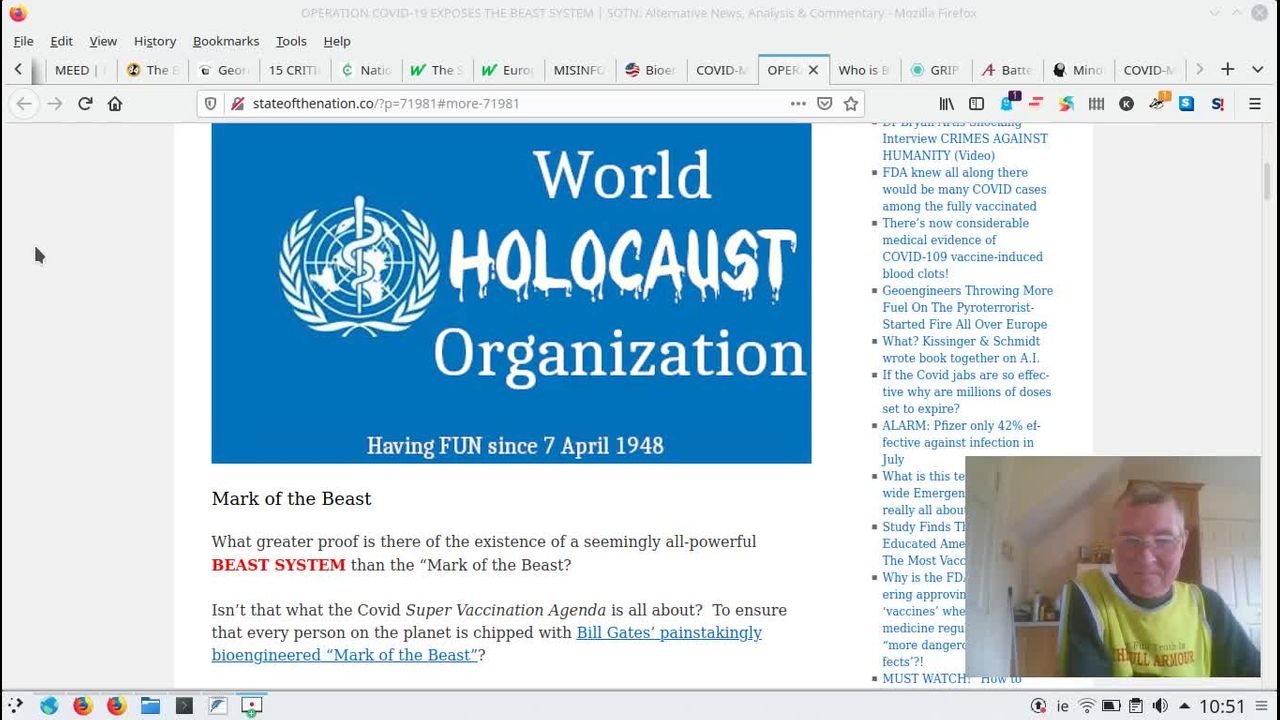Image resolution: width=1280 pixels, height=720 pixels.
Task: Open Bill Gates' bioengineered Mark of the Beast link
Action: (486, 644)
